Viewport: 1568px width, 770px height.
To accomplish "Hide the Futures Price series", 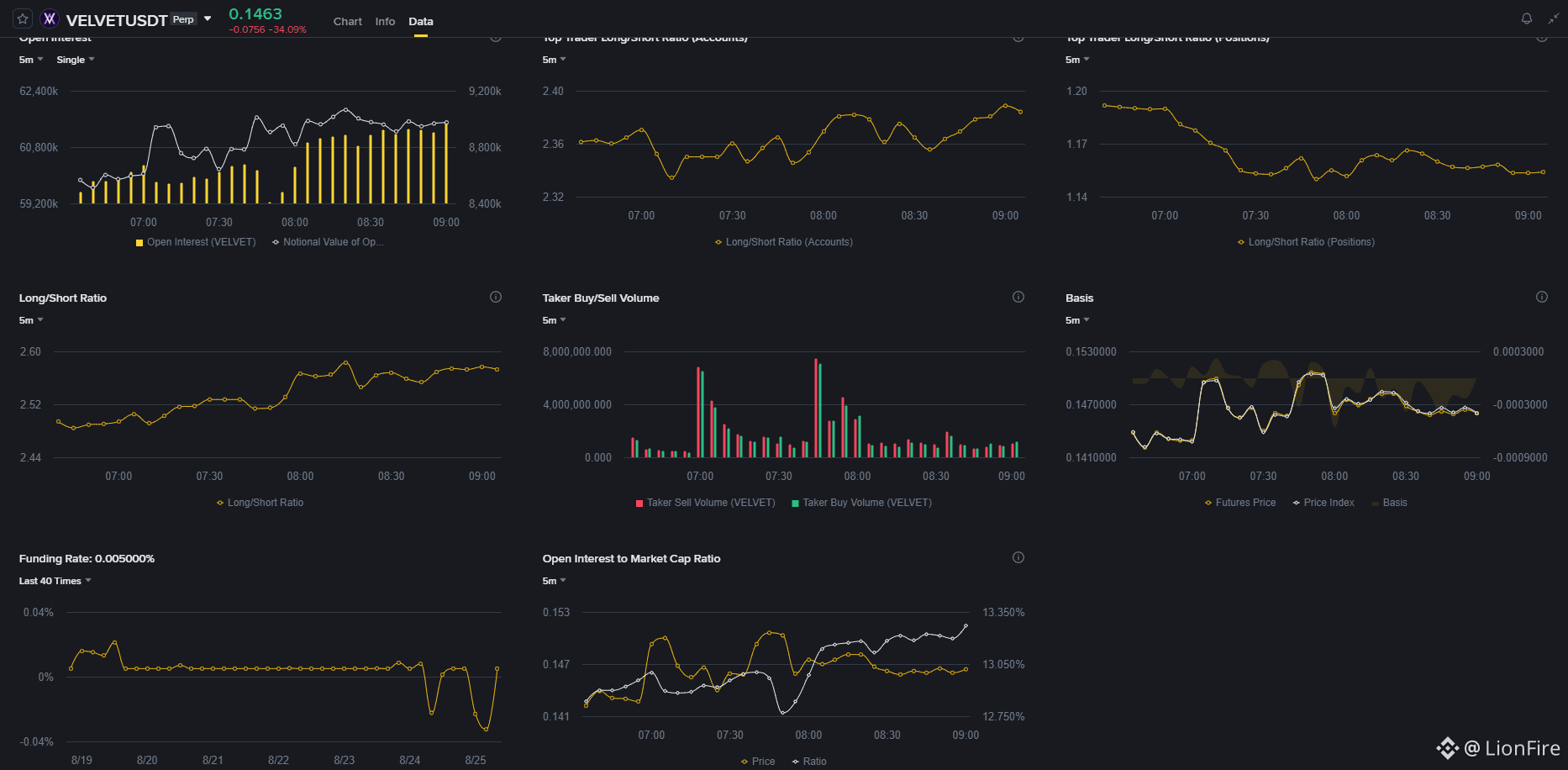I will (x=1239, y=503).
